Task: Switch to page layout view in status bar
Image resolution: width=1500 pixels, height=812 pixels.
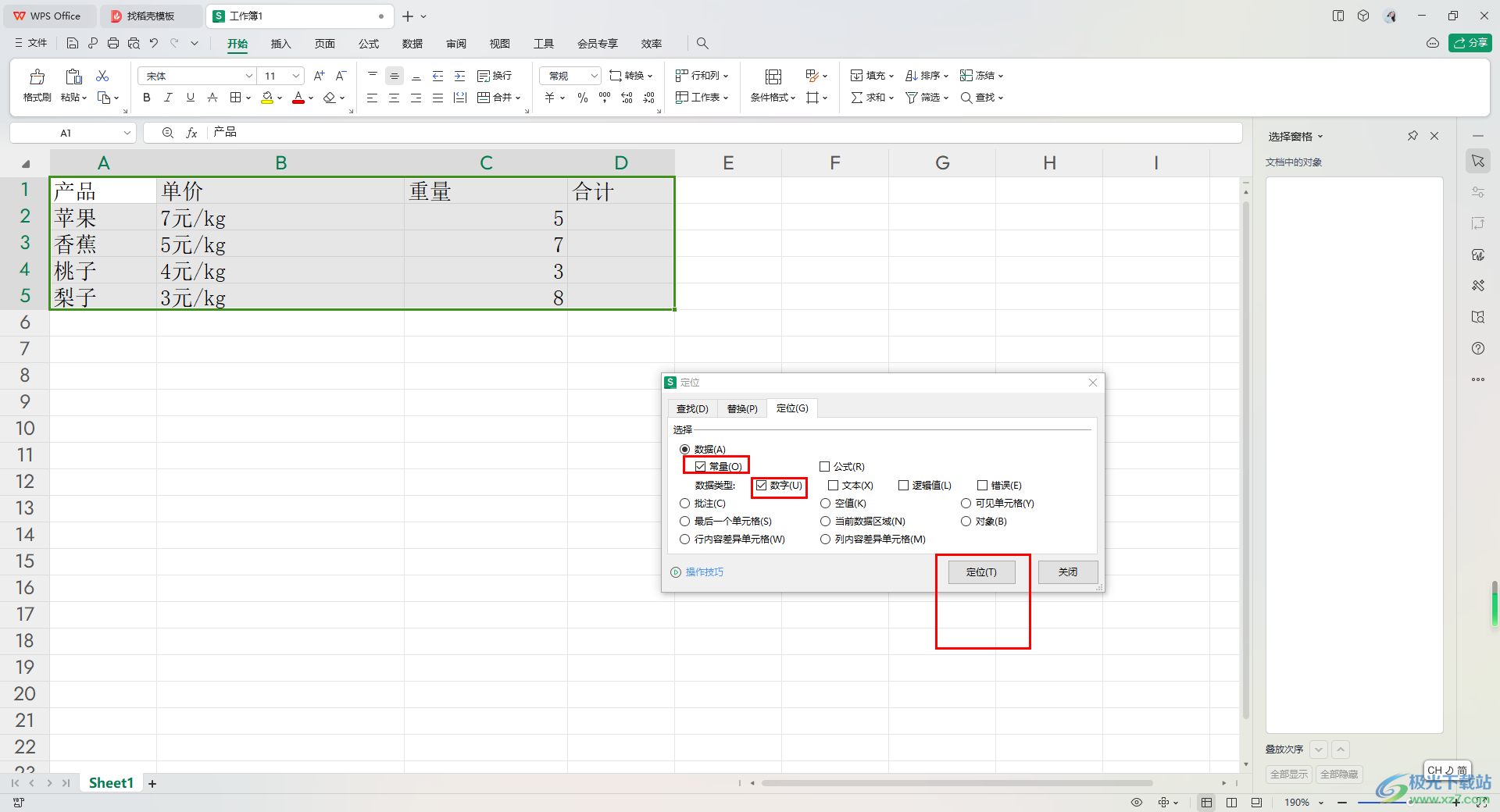Action: (1231, 803)
